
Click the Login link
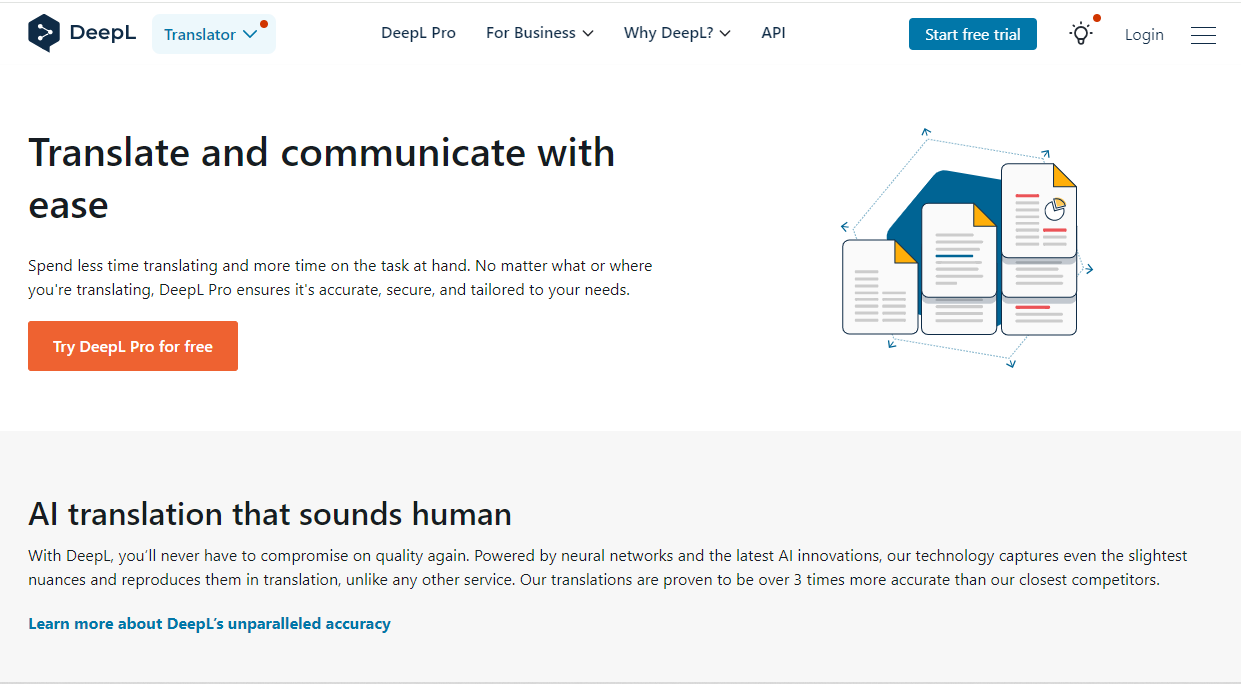pos(1144,34)
